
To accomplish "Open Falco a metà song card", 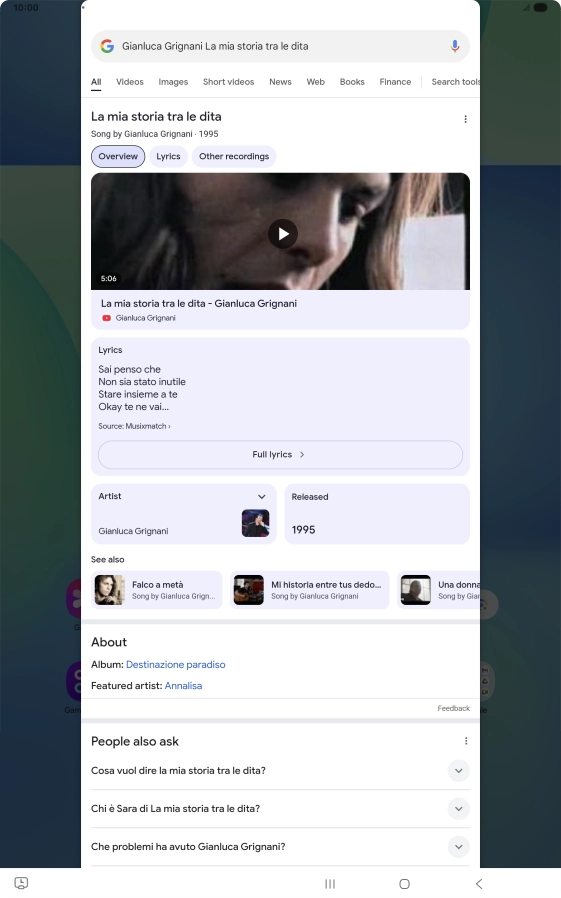I will pos(157,589).
